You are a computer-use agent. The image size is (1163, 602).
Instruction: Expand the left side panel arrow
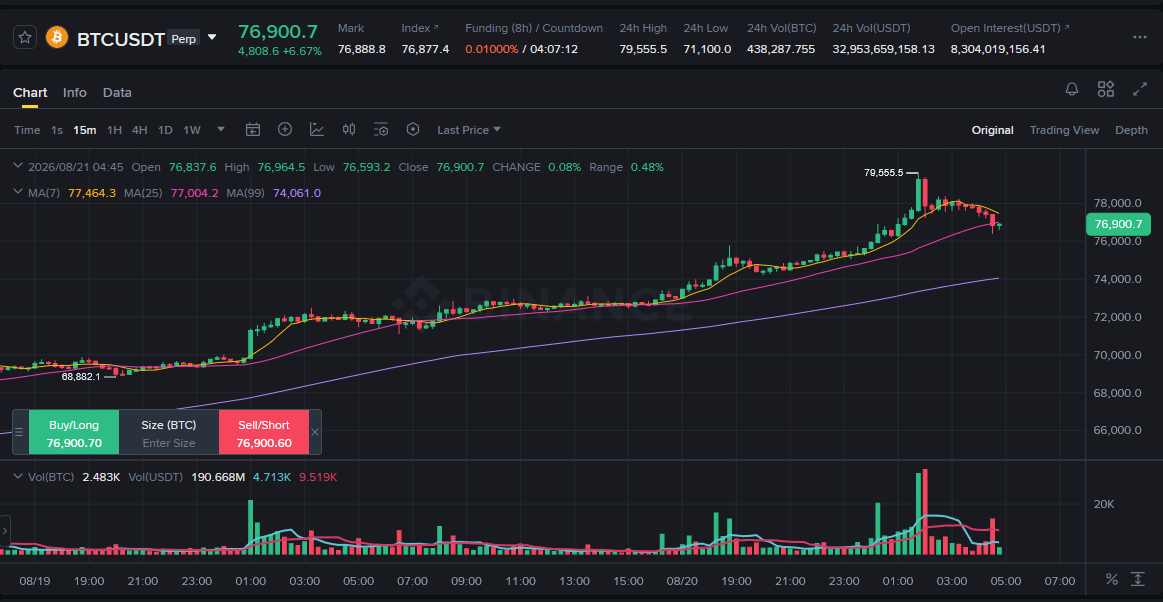point(5,532)
